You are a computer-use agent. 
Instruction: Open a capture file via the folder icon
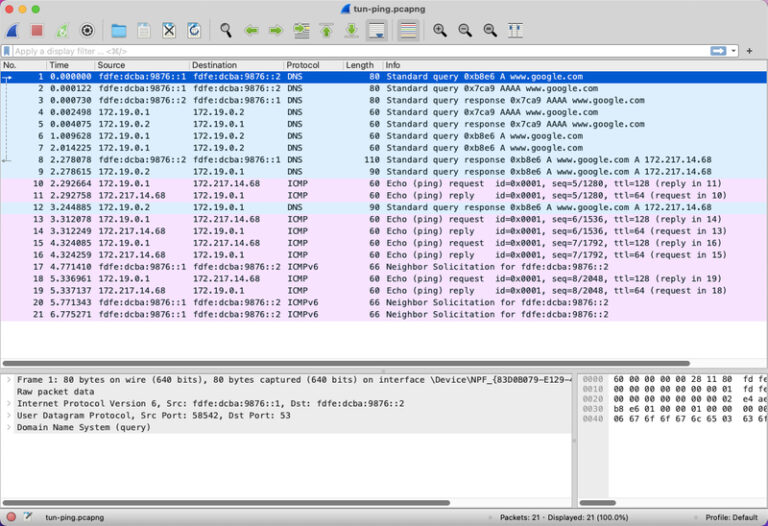(x=119, y=31)
